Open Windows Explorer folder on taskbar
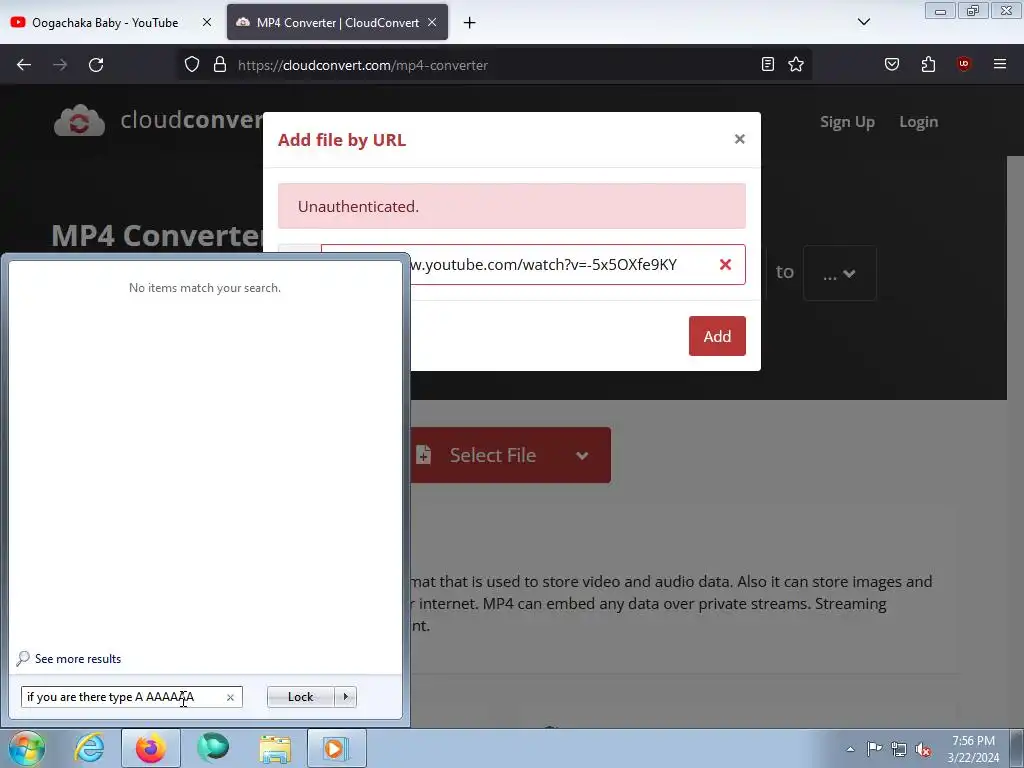Image resolution: width=1024 pixels, height=768 pixels. tap(275, 748)
